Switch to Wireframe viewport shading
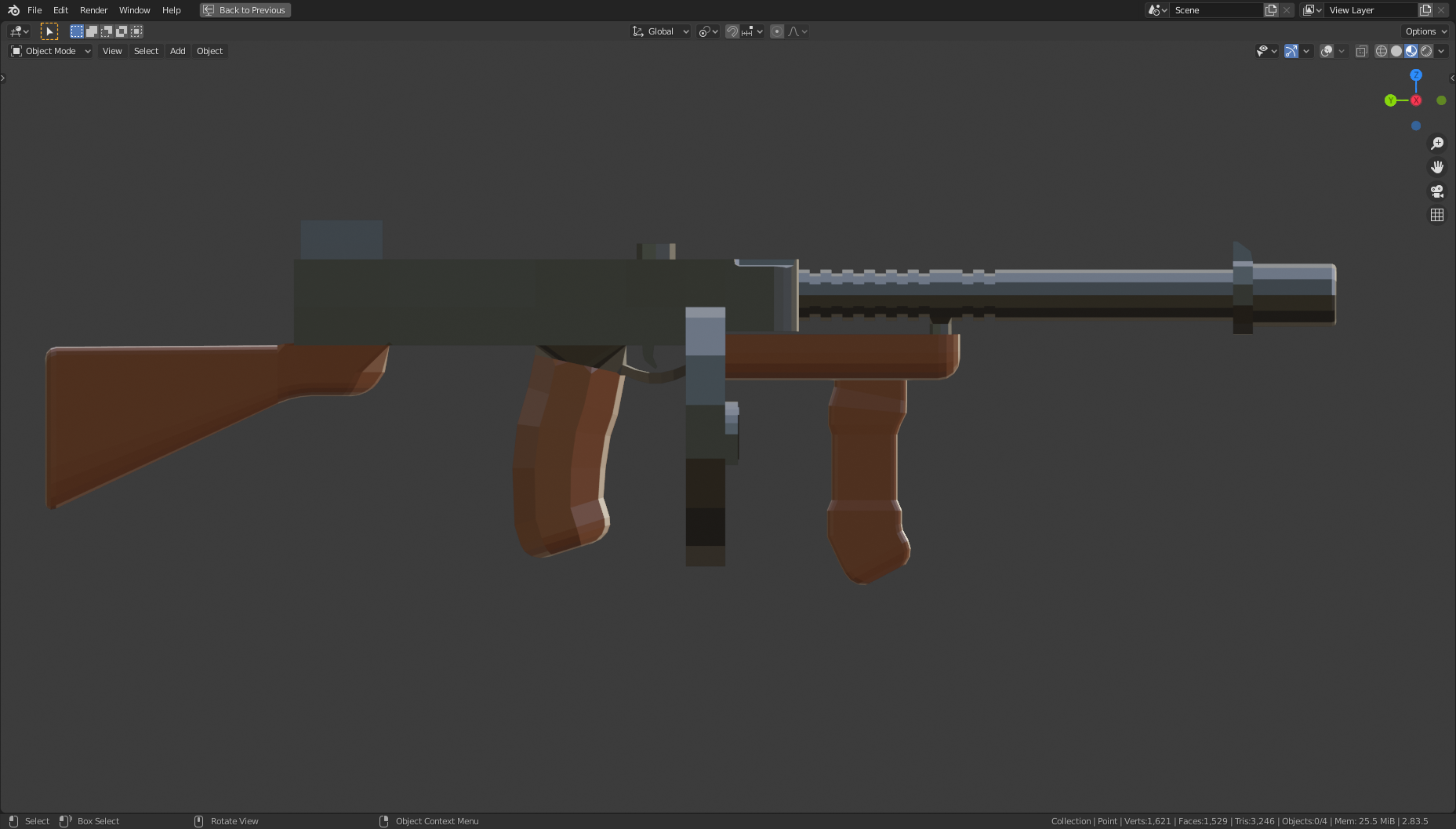This screenshot has height=829, width=1456. (1382, 51)
